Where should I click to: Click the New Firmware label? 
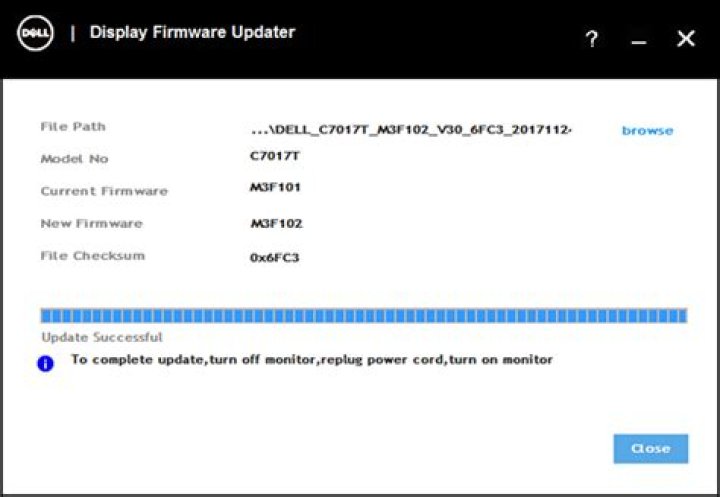[x=91, y=223]
